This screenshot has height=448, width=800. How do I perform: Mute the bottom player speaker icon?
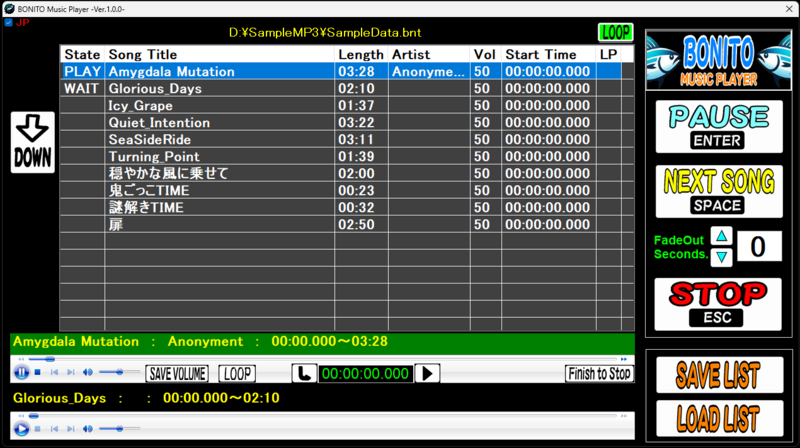point(87,429)
